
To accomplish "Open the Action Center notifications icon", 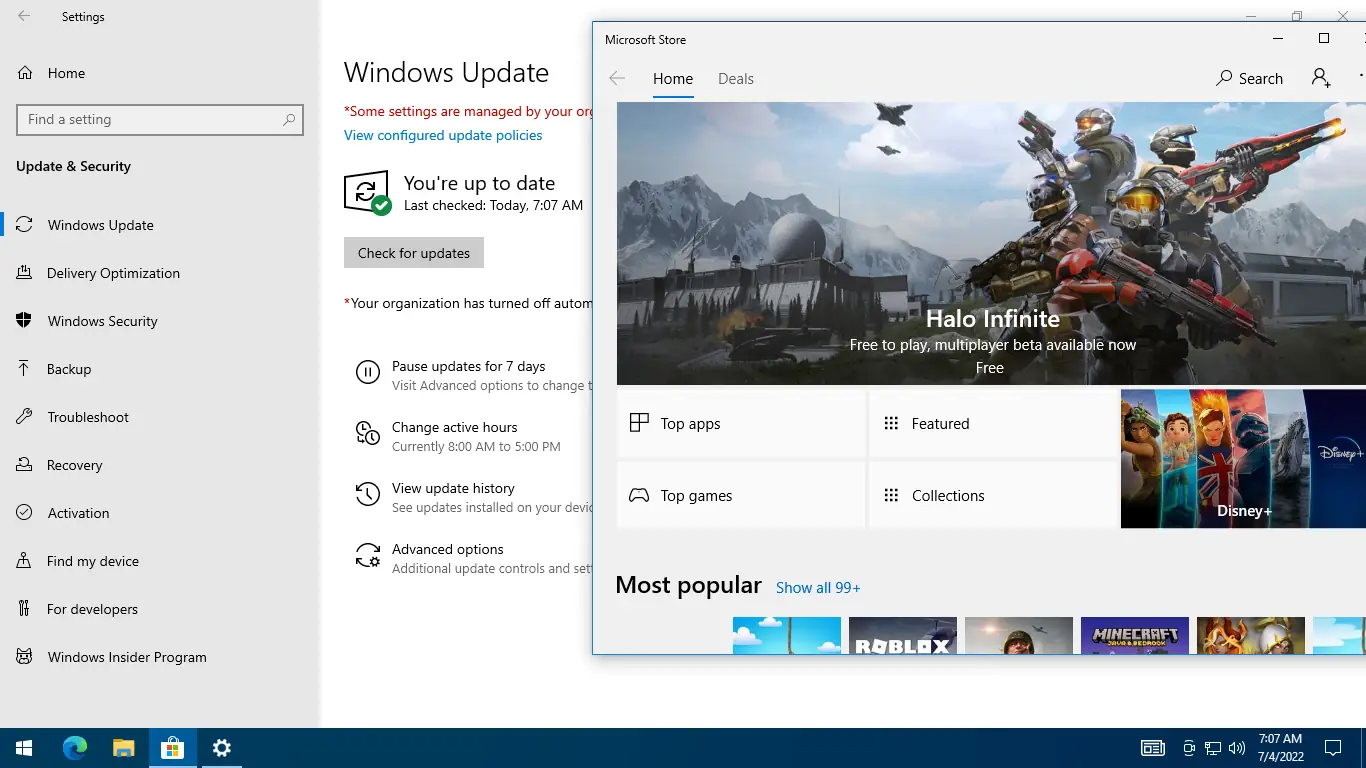I will click(1333, 748).
